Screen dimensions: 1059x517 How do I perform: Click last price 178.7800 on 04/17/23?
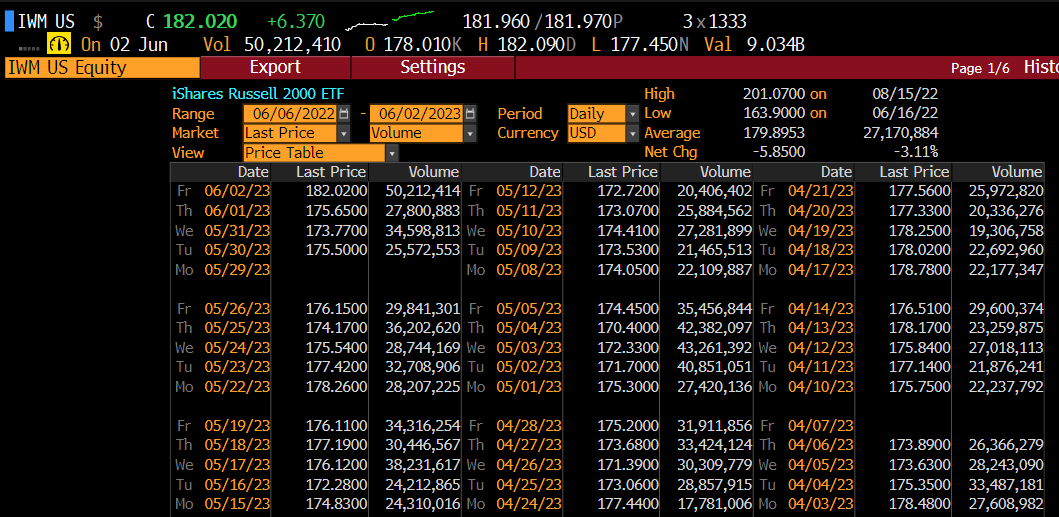click(920, 270)
